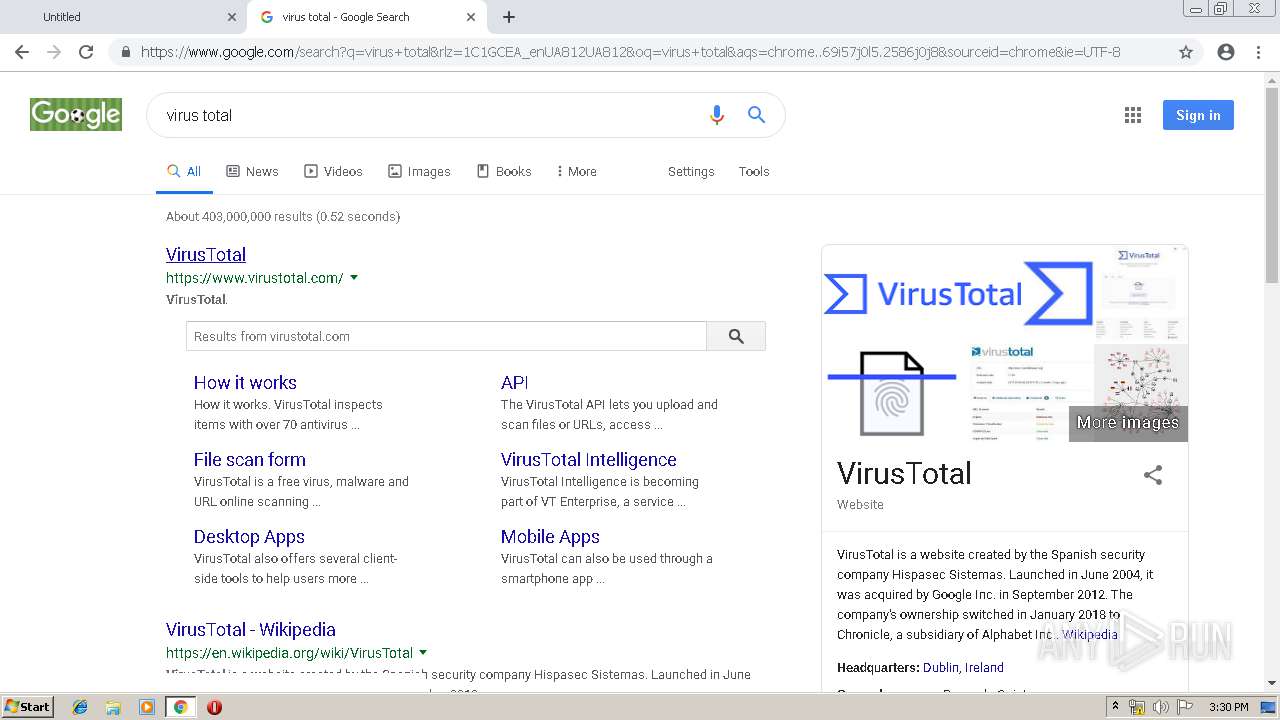Image resolution: width=1280 pixels, height=720 pixels.
Task: Open the File scan form sitelink
Action: pos(250,460)
